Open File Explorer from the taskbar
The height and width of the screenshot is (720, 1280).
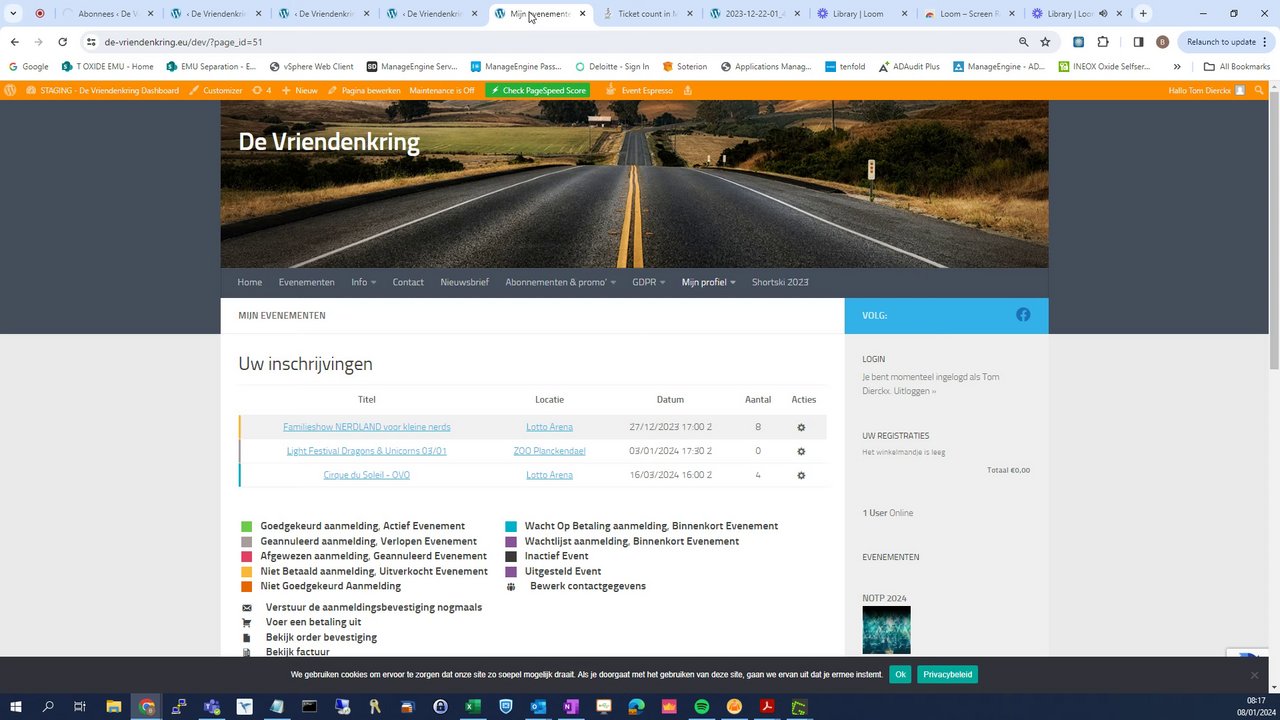(x=114, y=707)
